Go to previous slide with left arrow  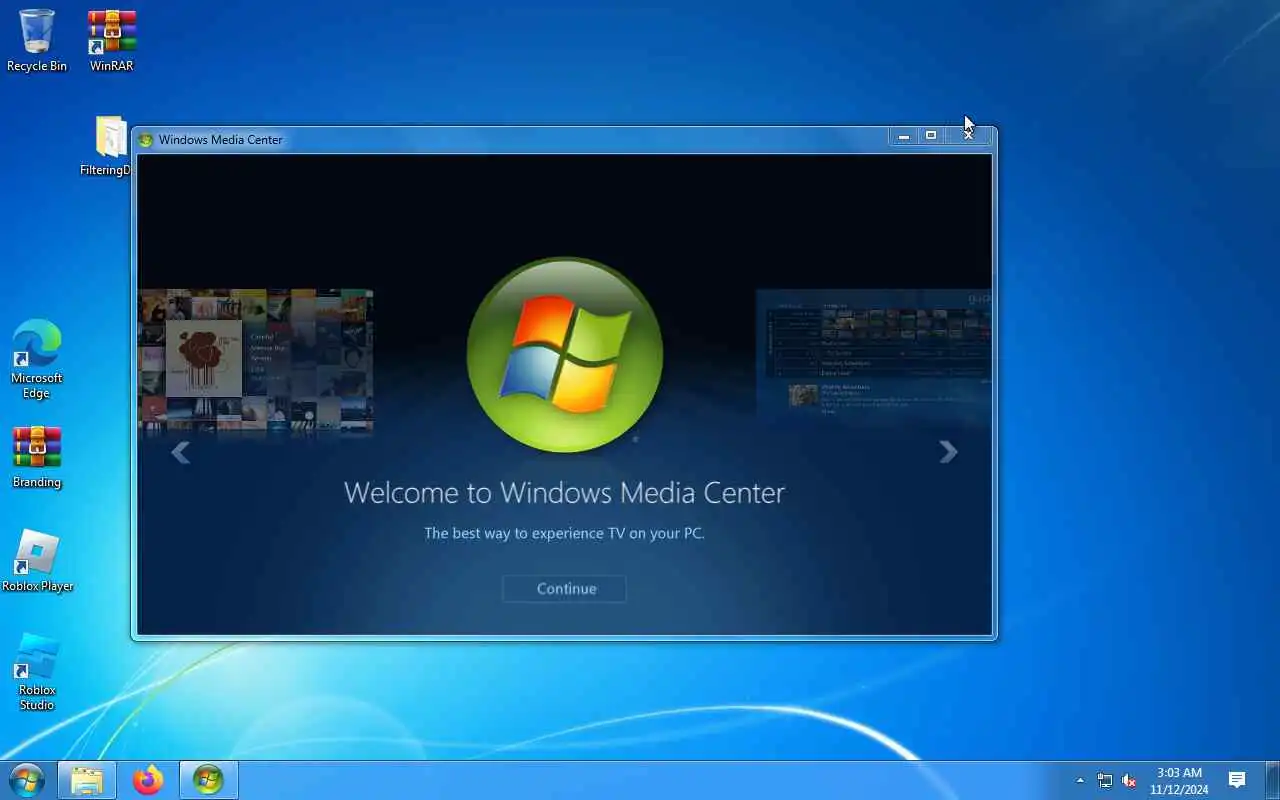(x=180, y=452)
